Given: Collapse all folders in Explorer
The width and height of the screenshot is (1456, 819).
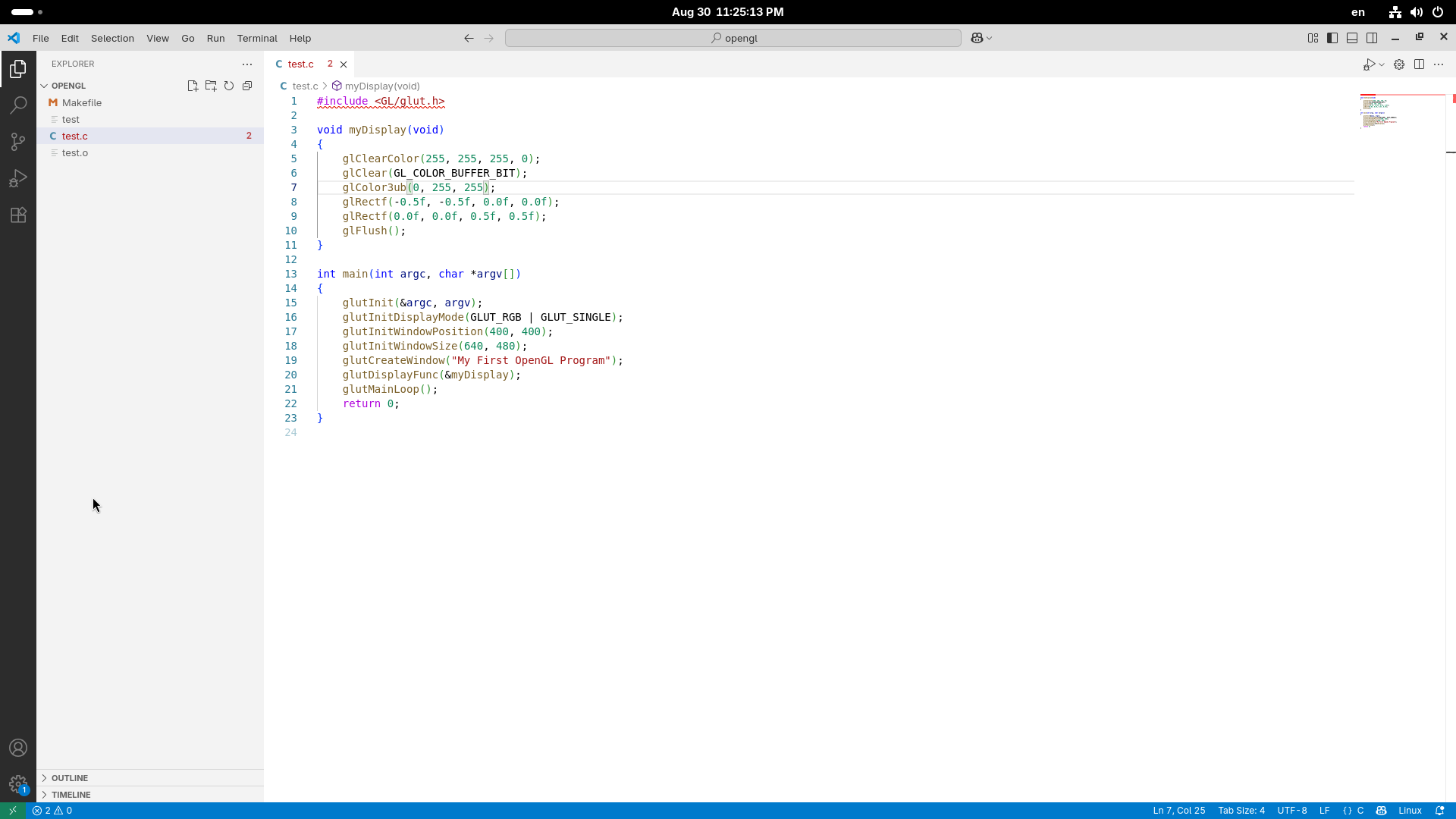Looking at the screenshot, I should tap(247, 86).
